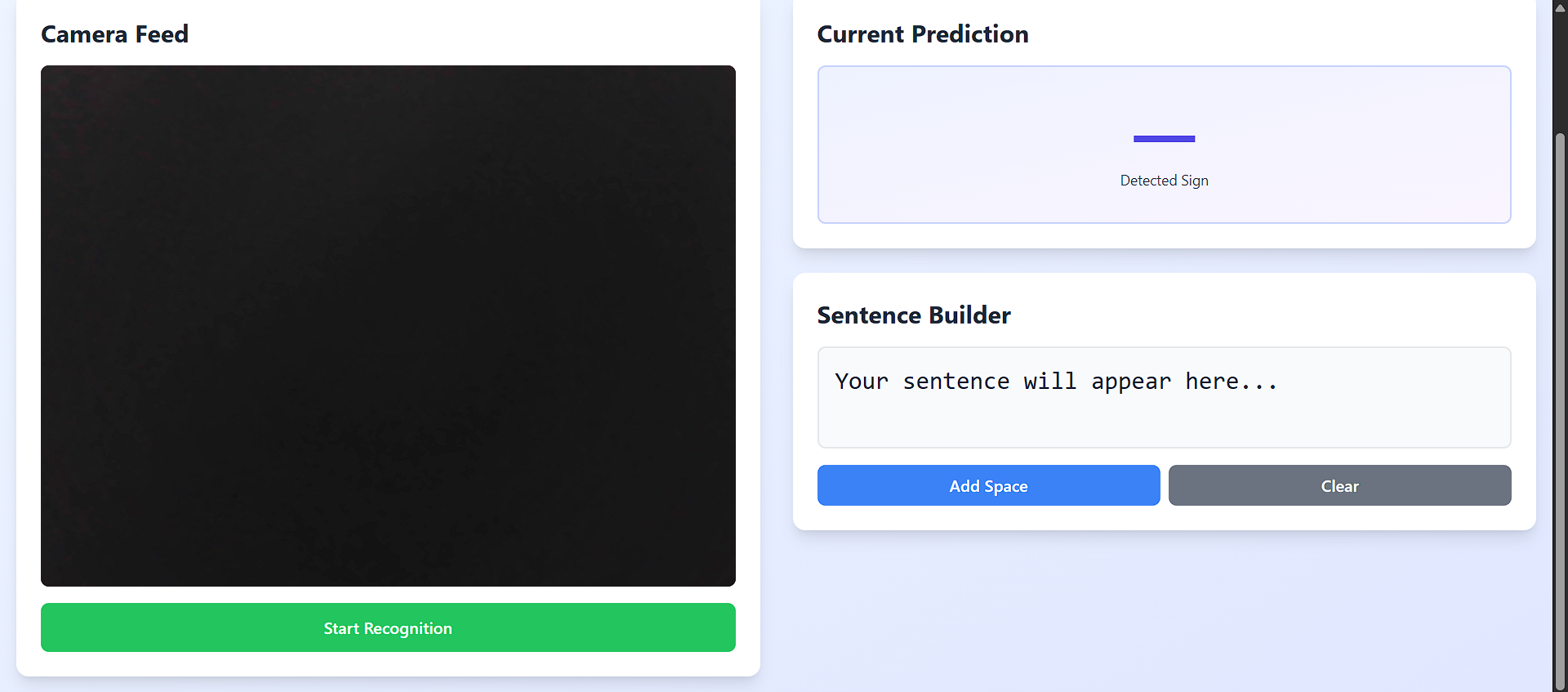
Task: Click the "Detected Sign" label
Action: (1164, 181)
